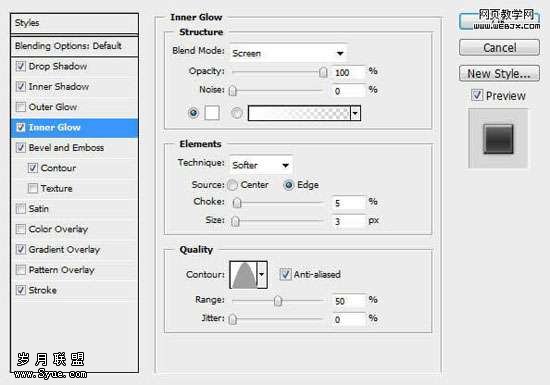
Task: Click the Choke slider handle
Action: [237, 203]
